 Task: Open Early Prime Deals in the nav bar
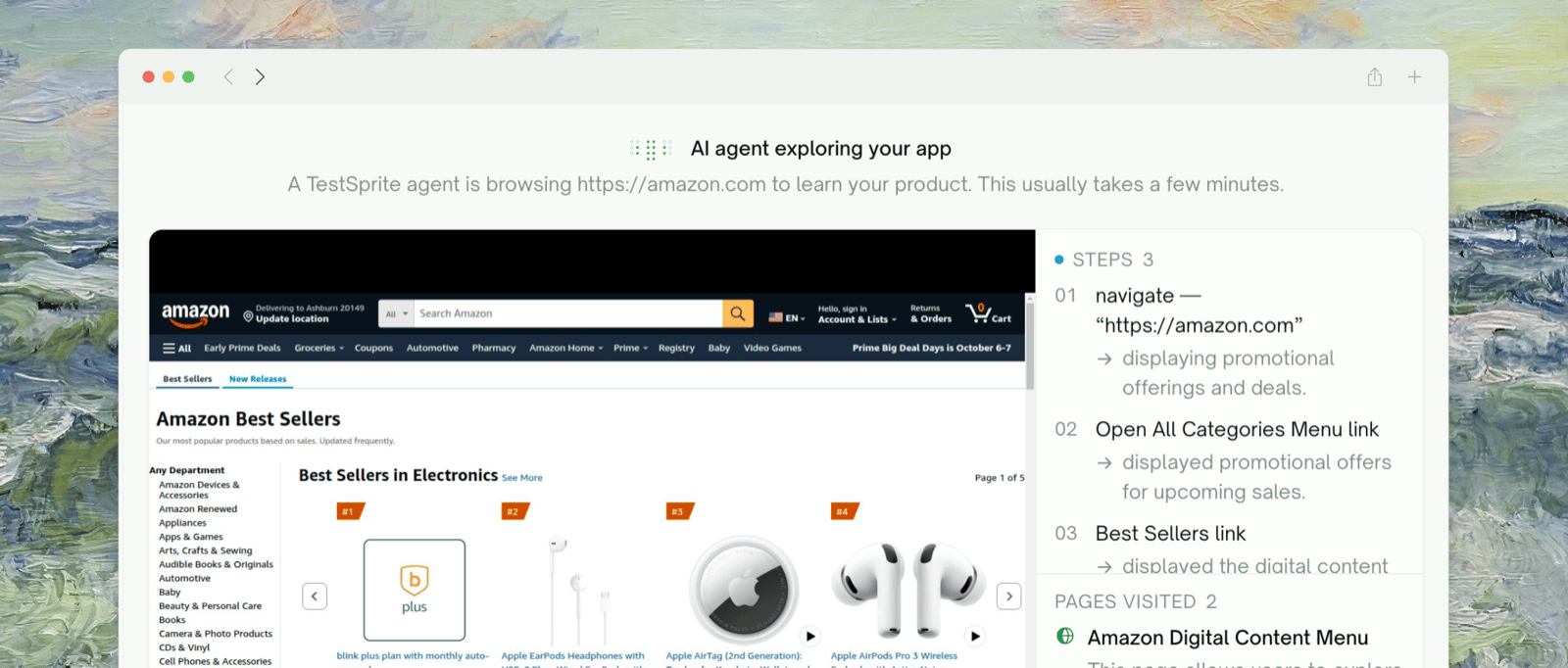pyautogui.click(x=242, y=348)
